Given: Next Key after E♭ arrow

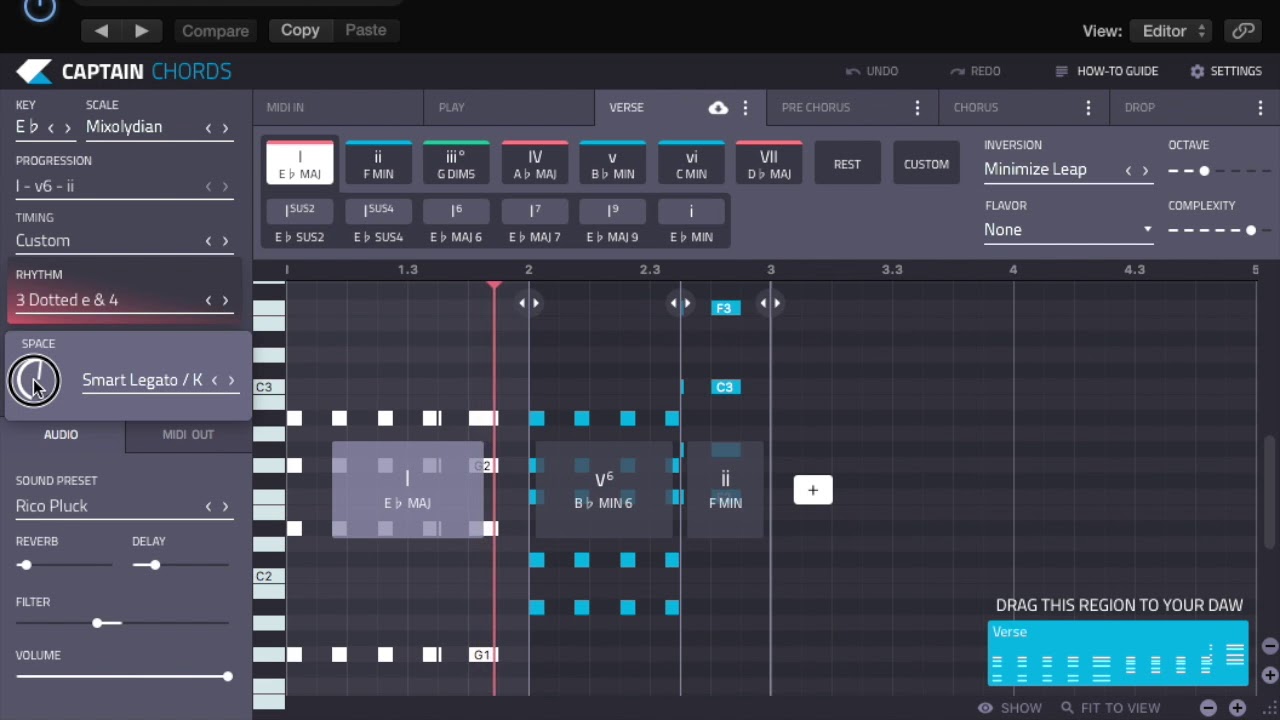Looking at the screenshot, I should (68, 128).
